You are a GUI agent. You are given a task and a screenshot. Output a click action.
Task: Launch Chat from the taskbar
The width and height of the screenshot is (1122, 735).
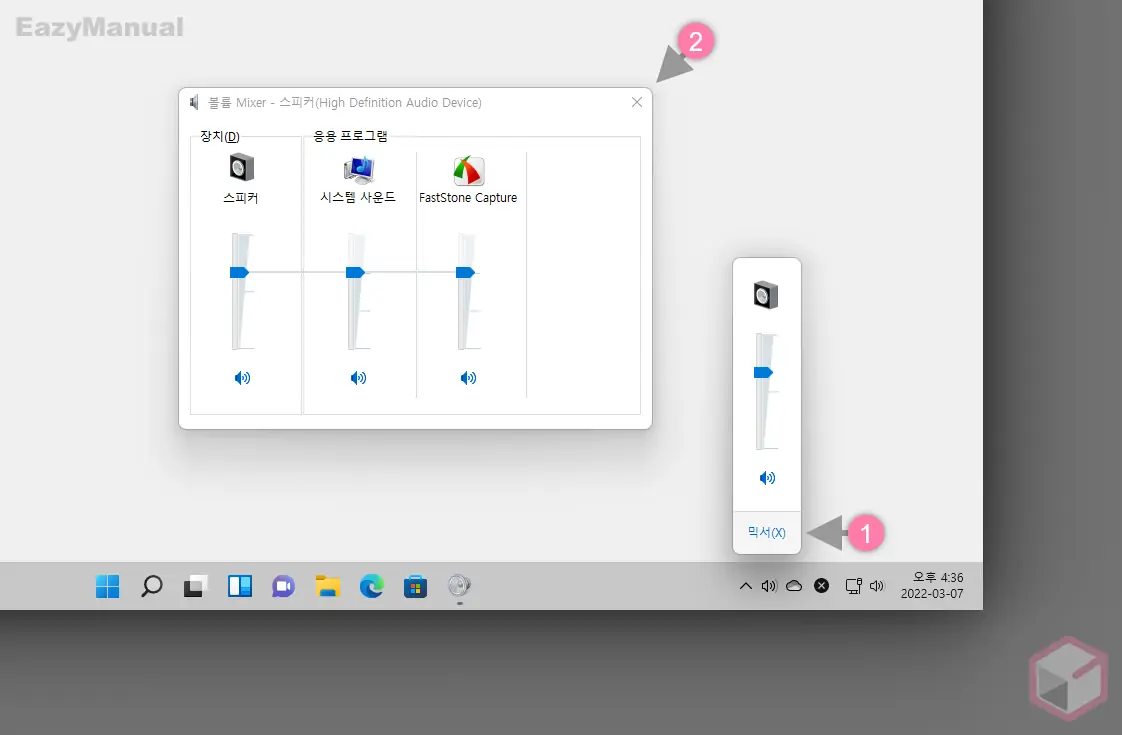(x=283, y=586)
